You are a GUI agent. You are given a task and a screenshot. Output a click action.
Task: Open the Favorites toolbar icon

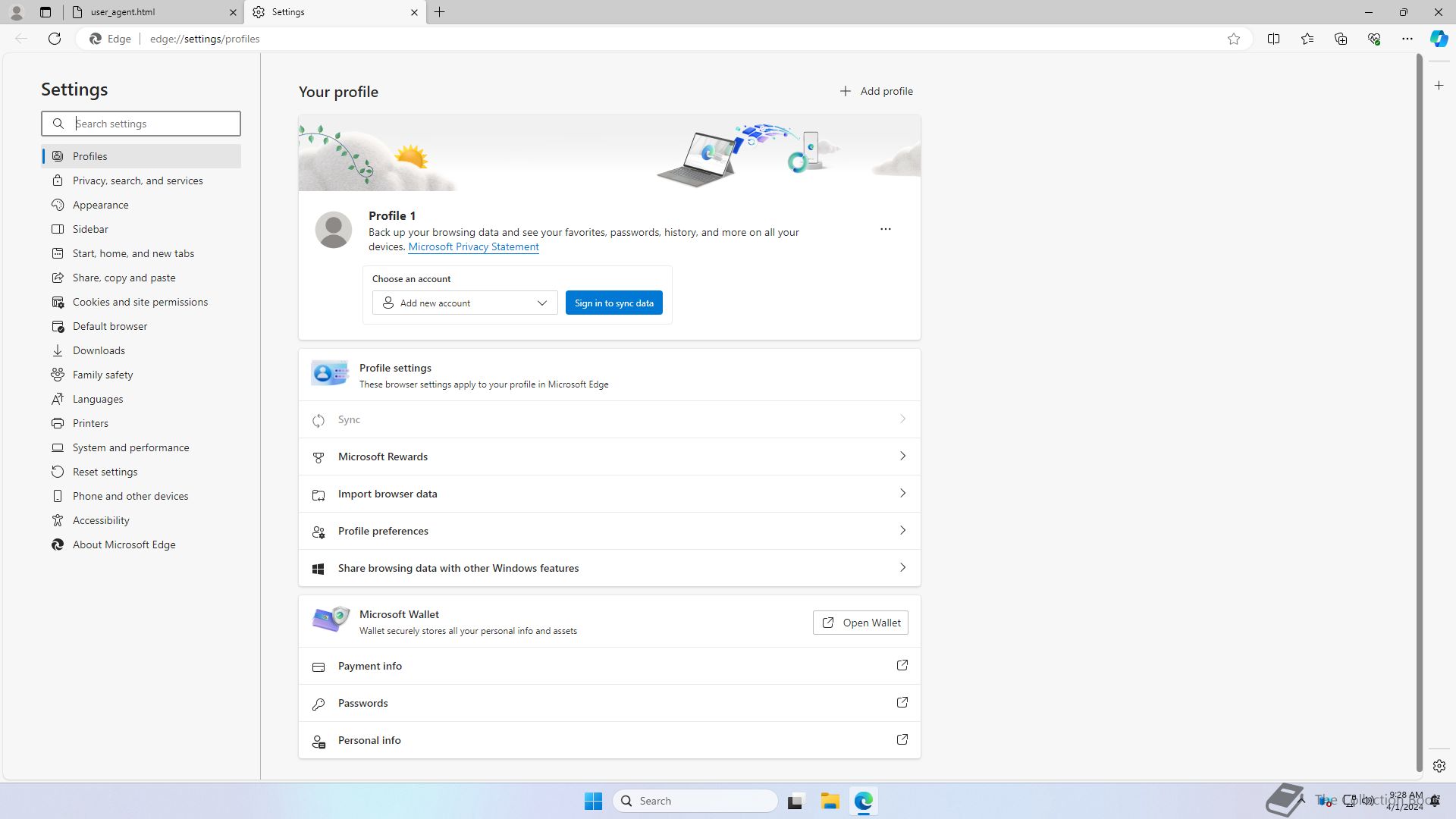(x=1307, y=39)
